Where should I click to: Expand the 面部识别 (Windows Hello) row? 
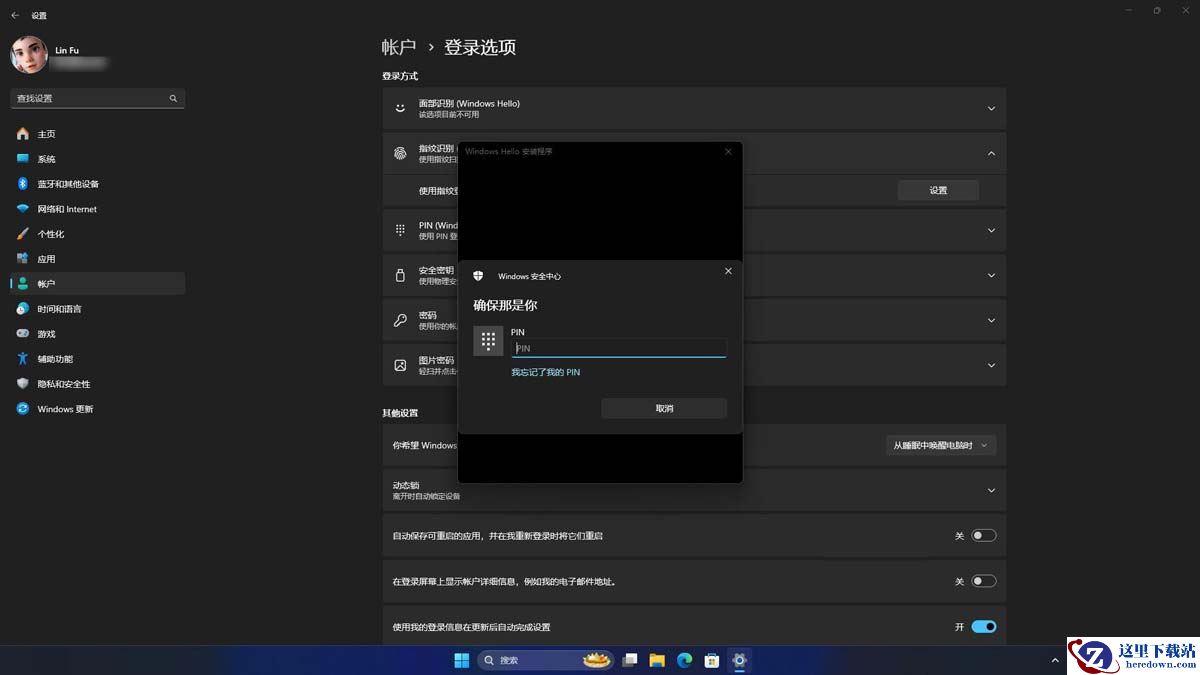tap(694, 108)
